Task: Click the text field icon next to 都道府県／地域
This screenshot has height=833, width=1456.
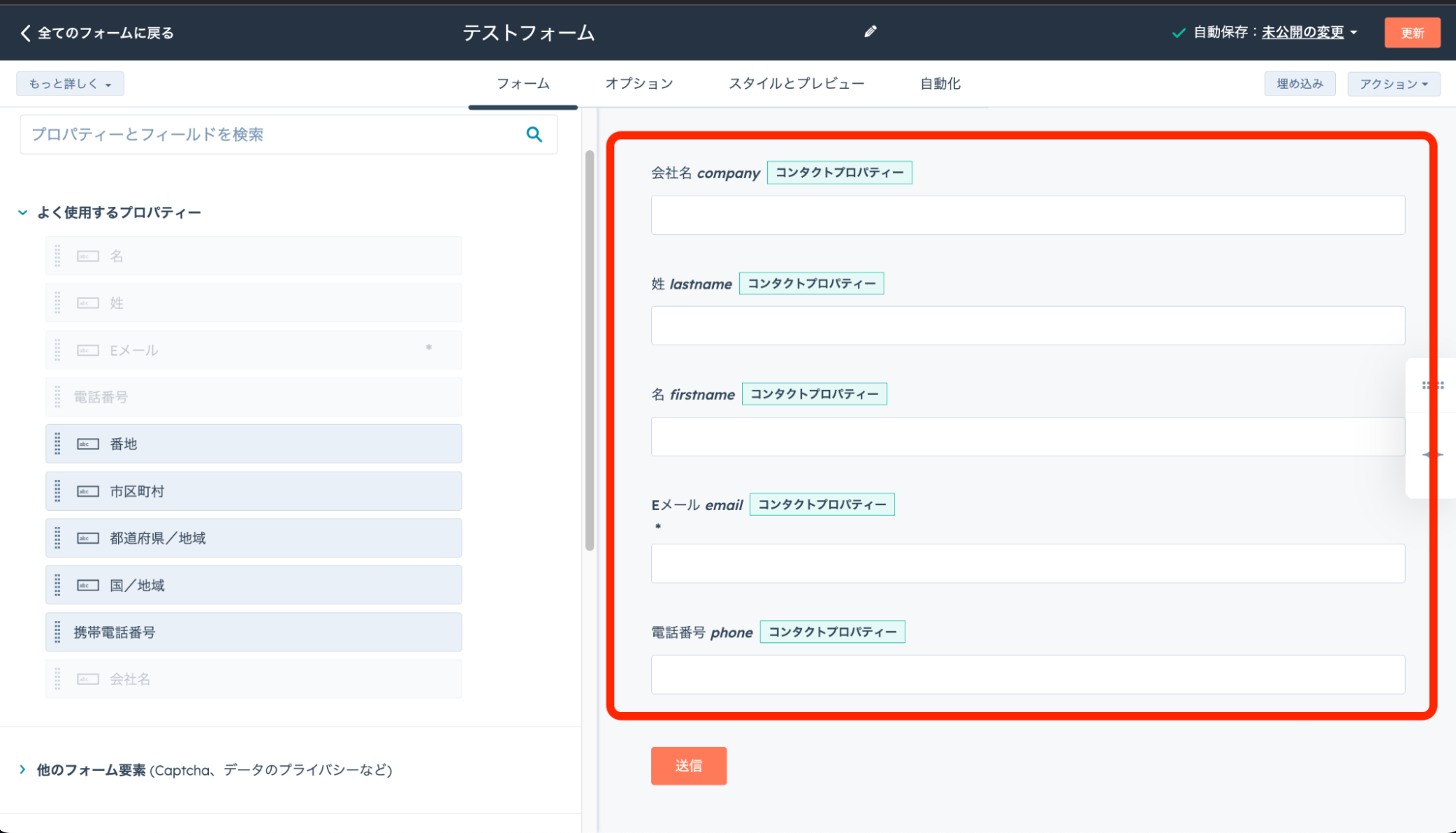Action: 88,538
